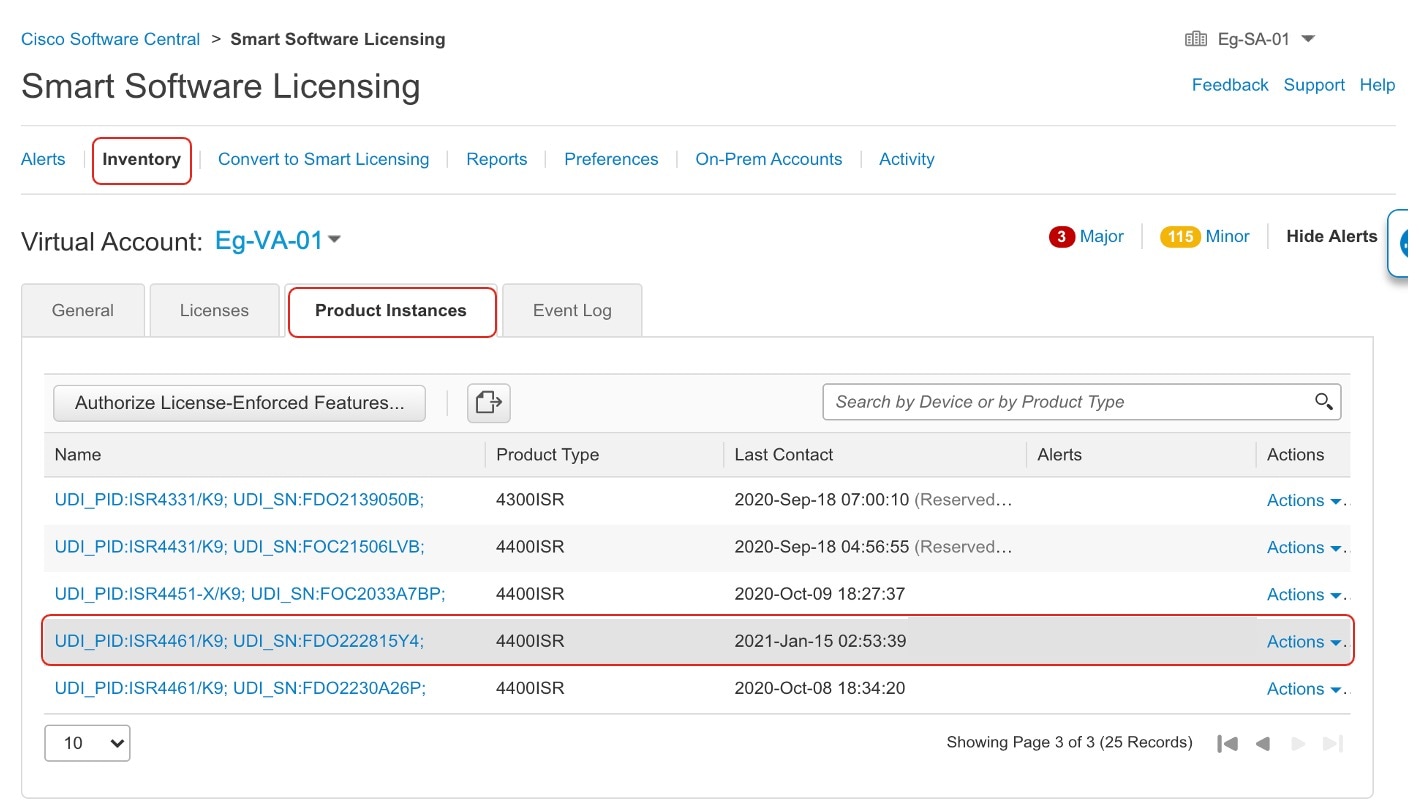The width and height of the screenshot is (1419, 805).
Task: Open the rows-per-page 10 dropdown
Action: (87, 743)
